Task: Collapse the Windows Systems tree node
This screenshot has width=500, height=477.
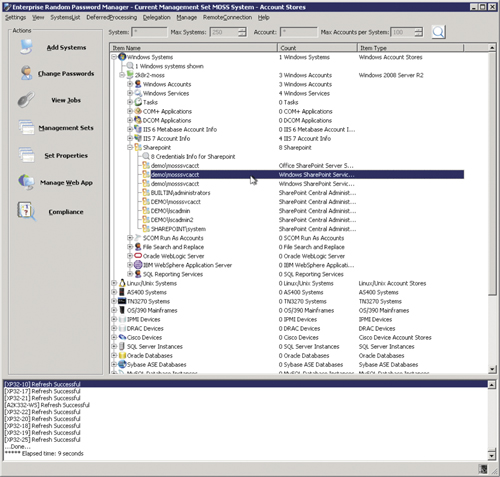Action: (x=114, y=57)
